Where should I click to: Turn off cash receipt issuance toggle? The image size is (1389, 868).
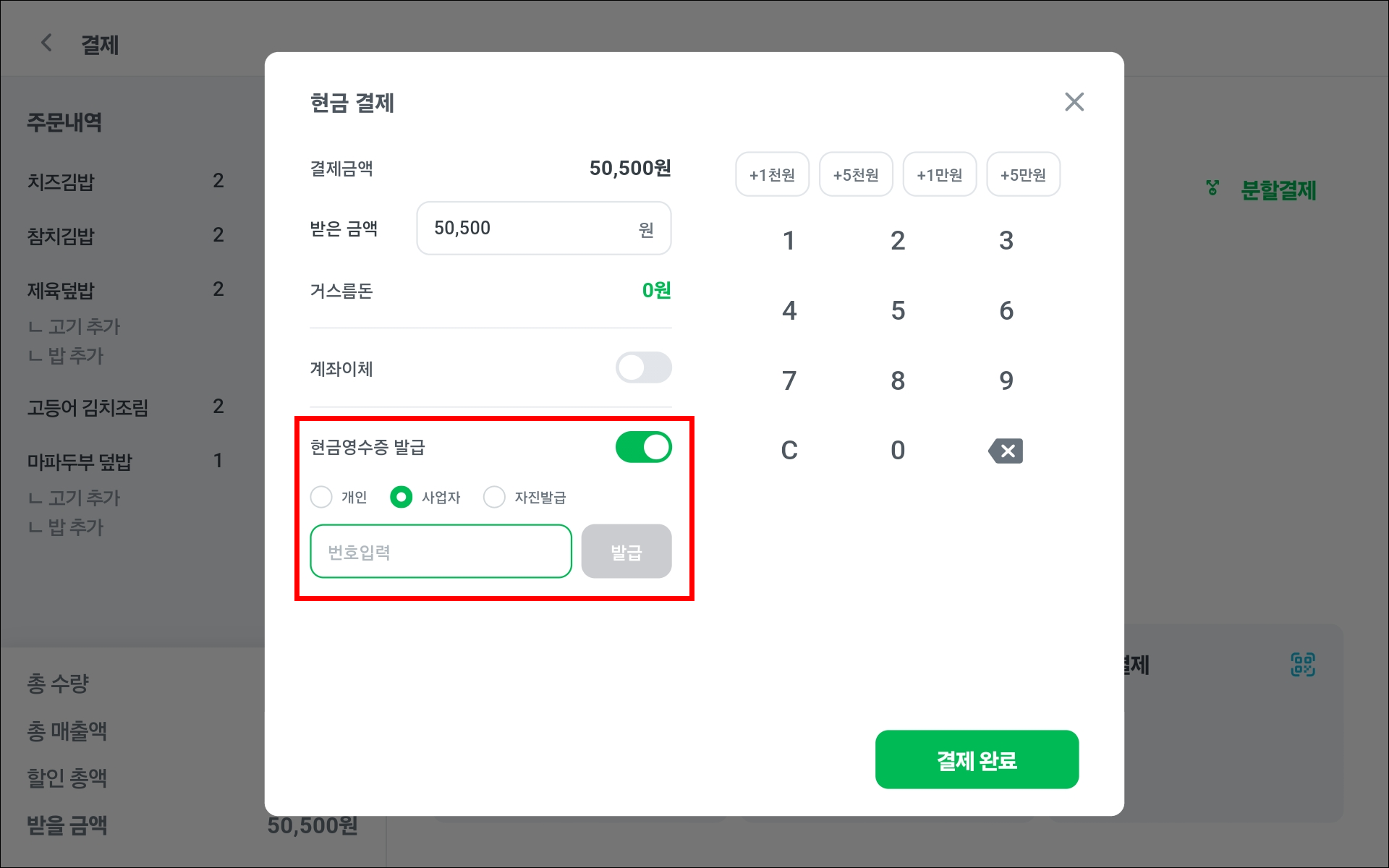[643, 447]
